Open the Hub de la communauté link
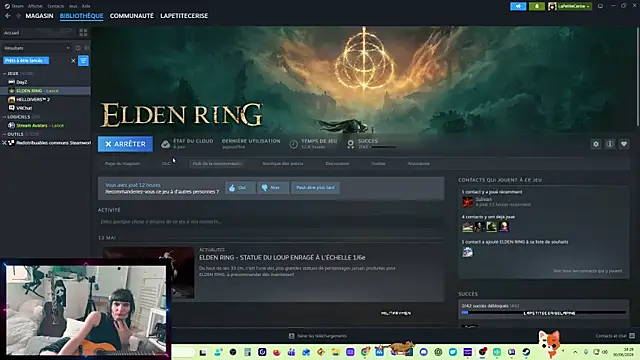The width and height of the screenshot is (640, 360). [217, 164]
